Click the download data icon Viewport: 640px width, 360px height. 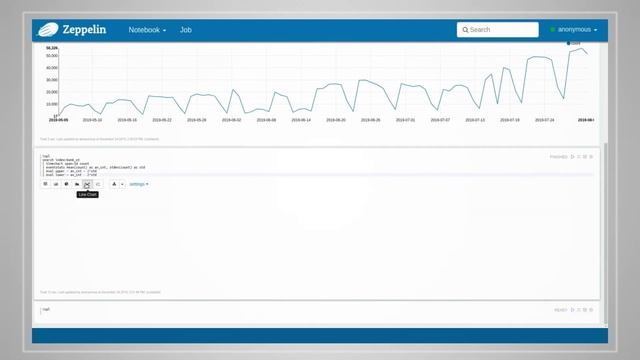[114, 184]
